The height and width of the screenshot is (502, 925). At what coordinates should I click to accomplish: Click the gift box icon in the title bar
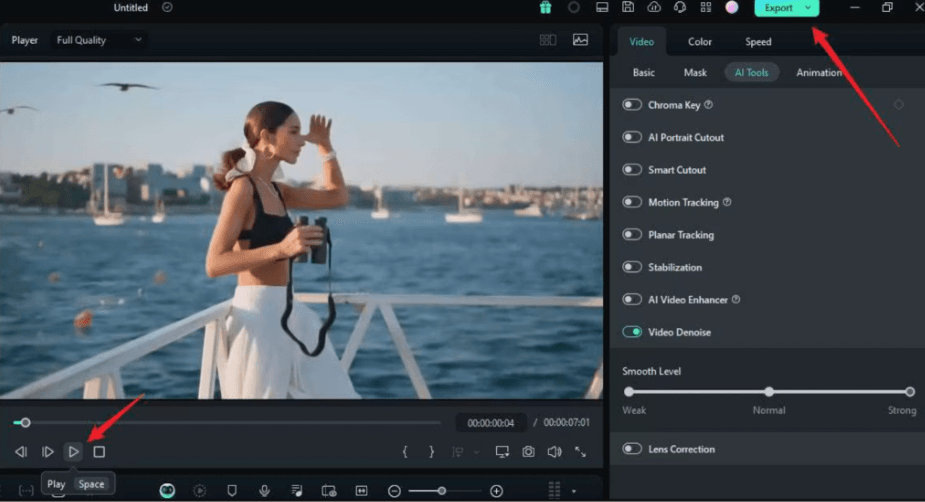545,8
